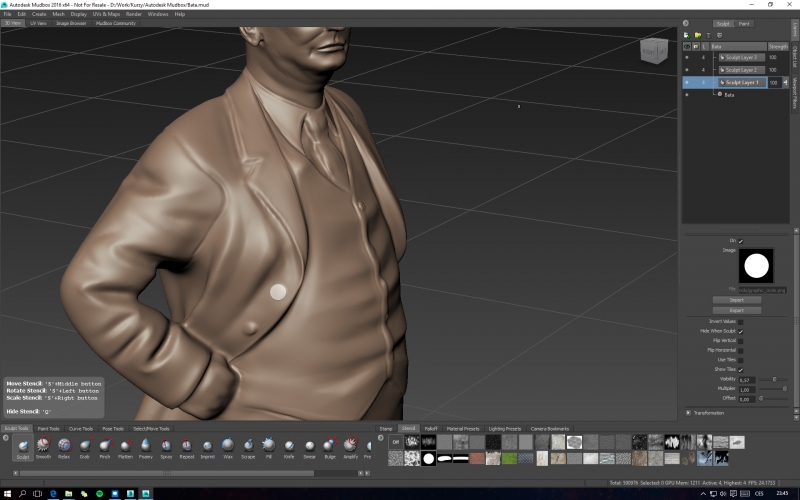This screenshot has width=800, height=500.
Task: Pick the Wax sculpt tool
Action: (228, 445)
